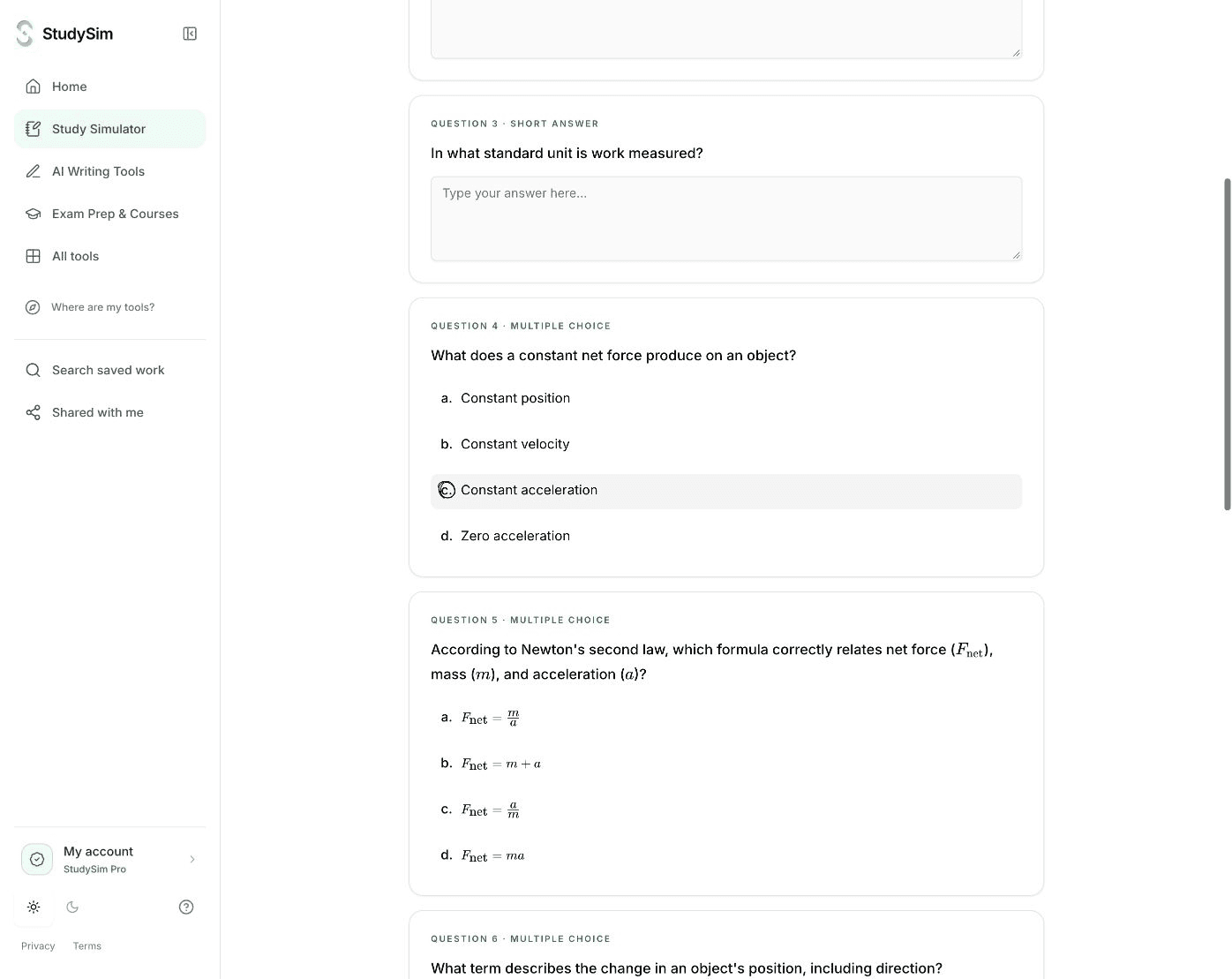Open the All tools menu item
The height and width of the screenshot is (979, 1232).
click(x=110, y=256)
